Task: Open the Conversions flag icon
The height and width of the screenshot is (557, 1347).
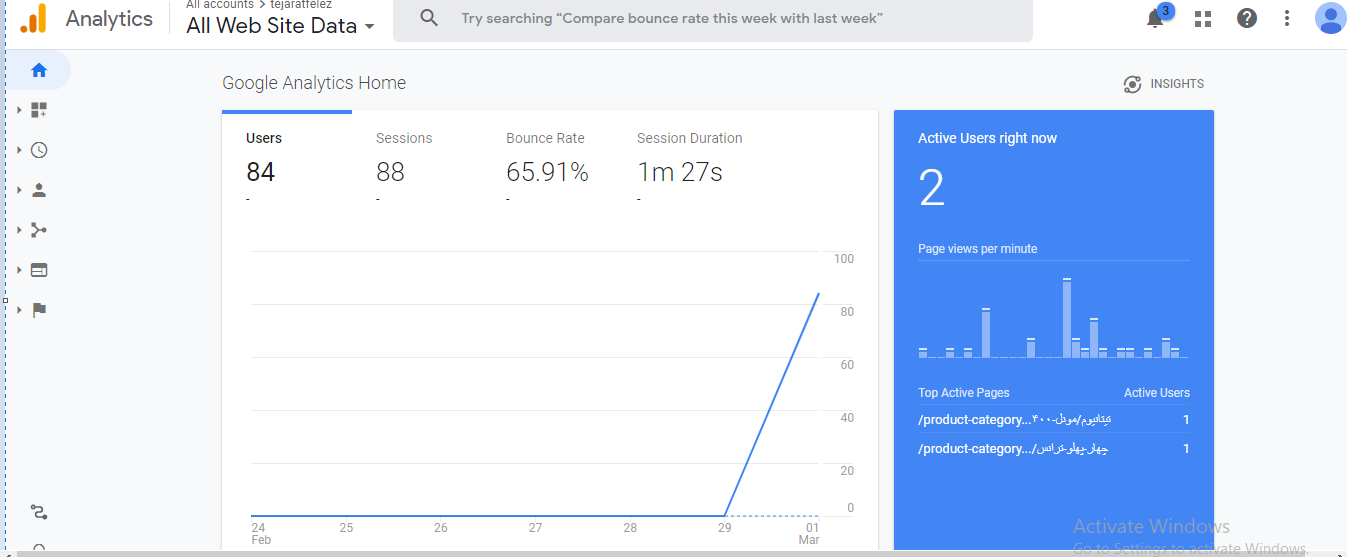Action: tap(39, 310)
